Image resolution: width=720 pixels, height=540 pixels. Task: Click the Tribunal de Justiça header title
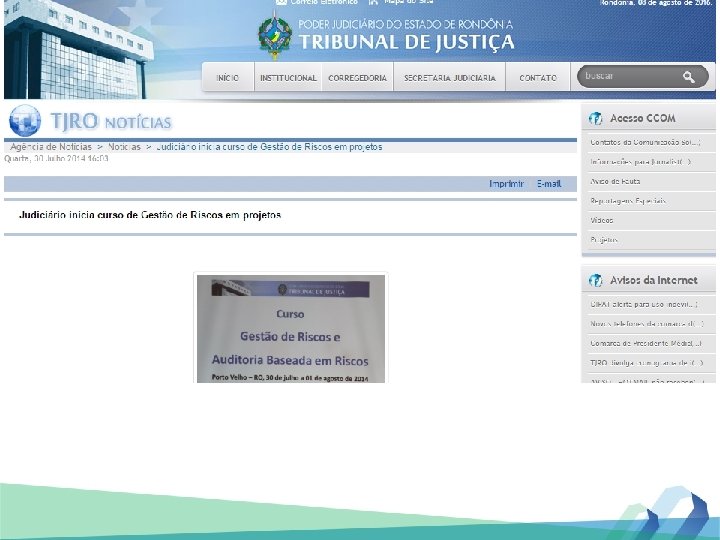point(407,42)
